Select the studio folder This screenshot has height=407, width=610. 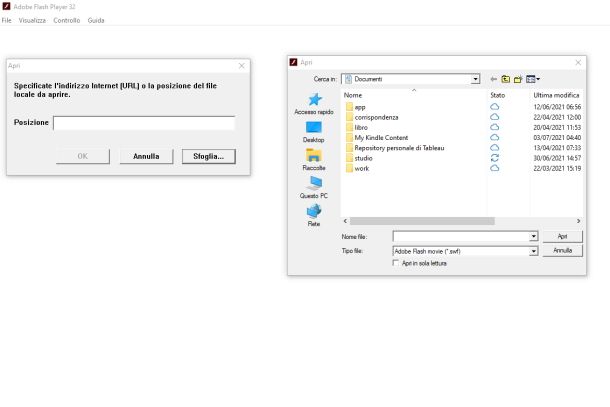tap(359, 158)
